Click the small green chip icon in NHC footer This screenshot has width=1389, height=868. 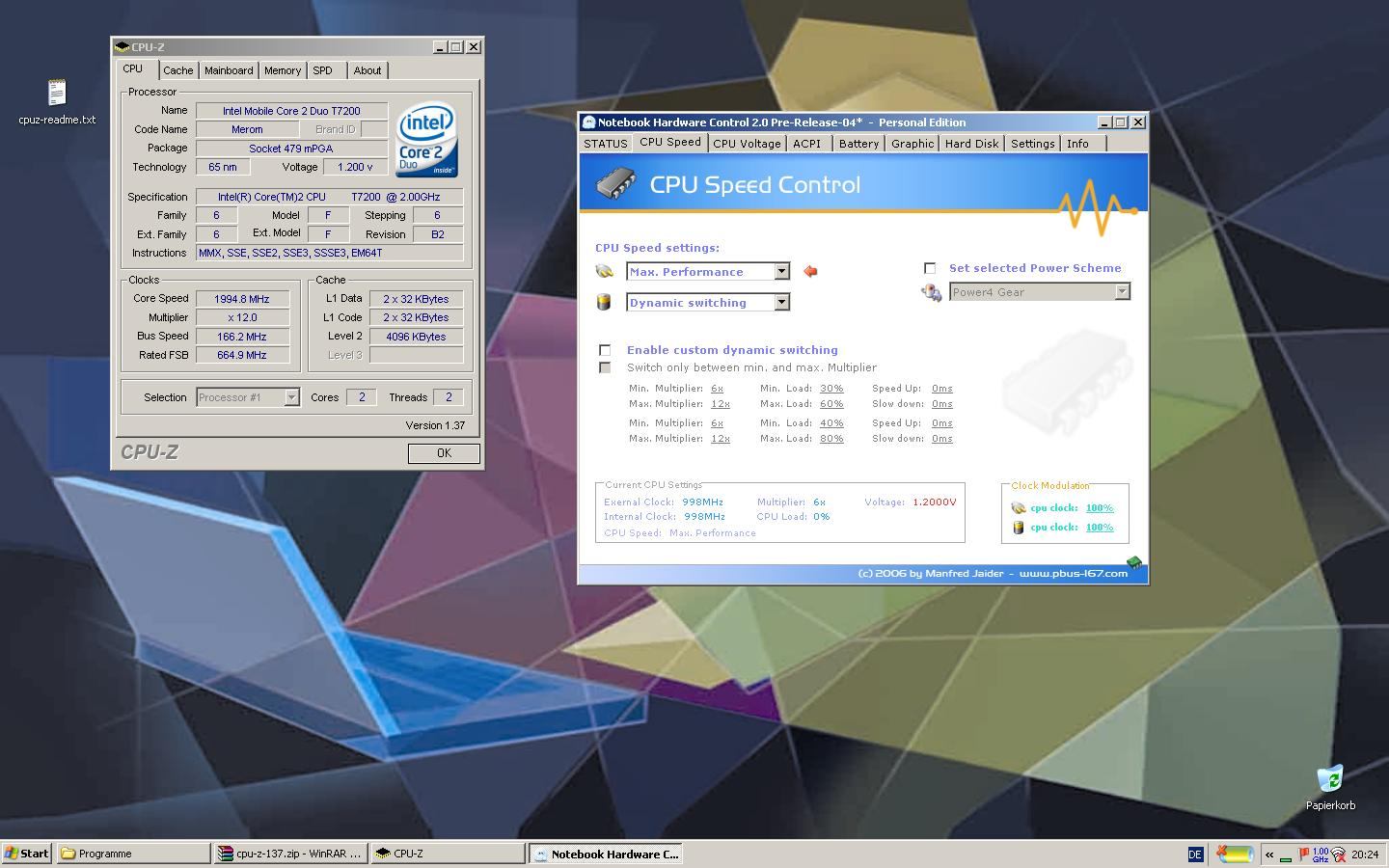(1134, 563)
